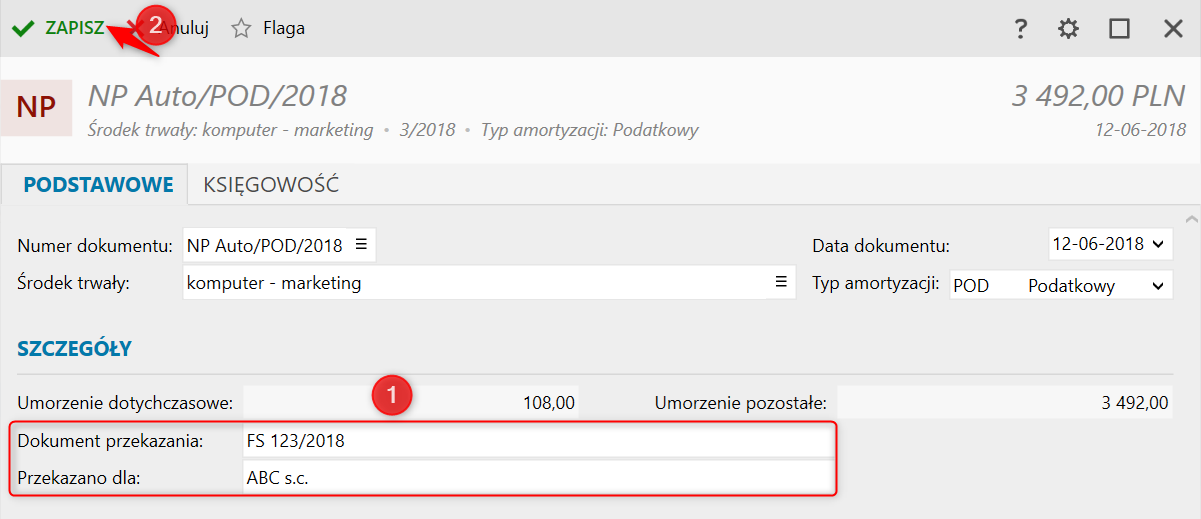The height and width of the screenshot is (519, 1201).
Task: Click the NP document type badge
Action: click(x=36, y=107)
